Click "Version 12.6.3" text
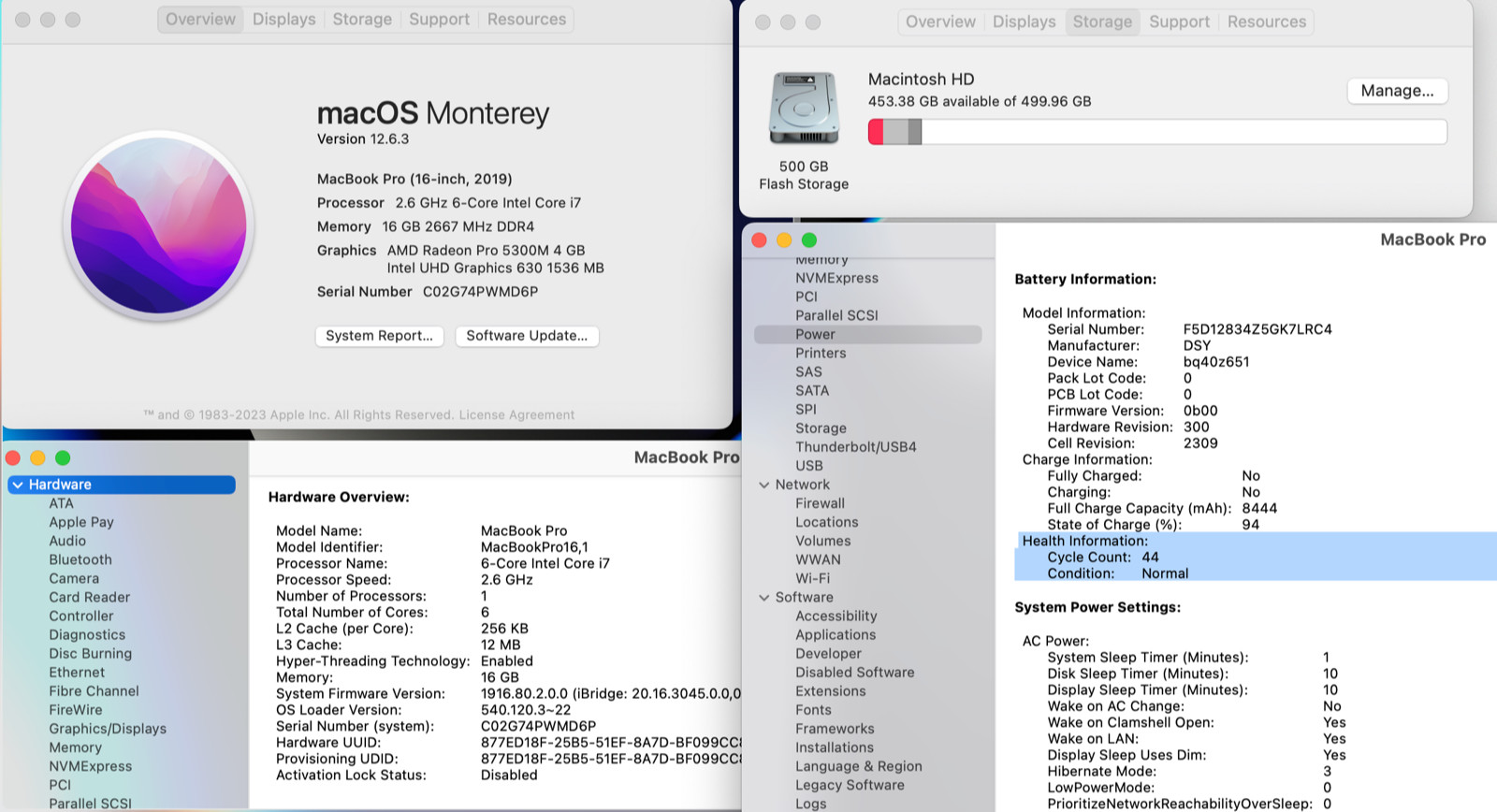The width and height of the screenshot is (1497, 812). coord(363,138)
